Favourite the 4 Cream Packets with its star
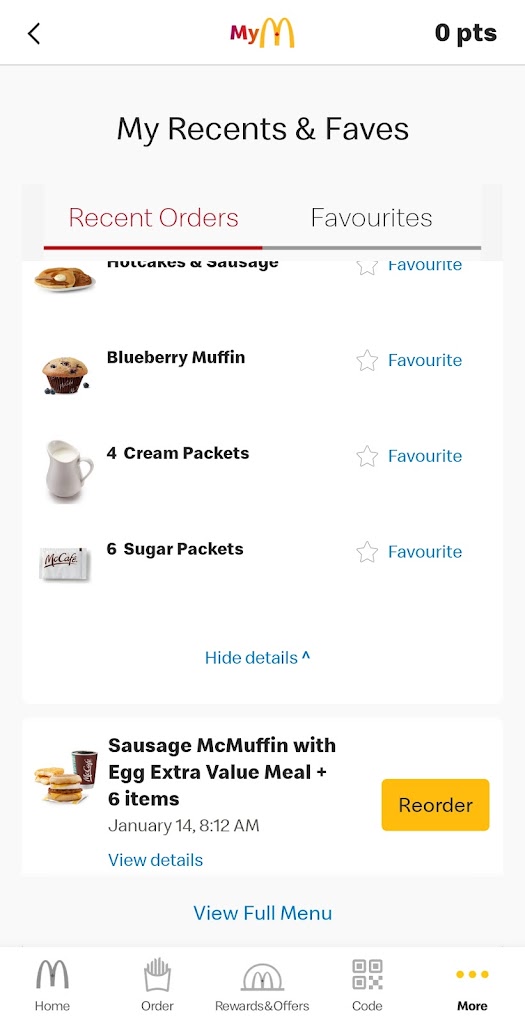 tap(367, 456)
